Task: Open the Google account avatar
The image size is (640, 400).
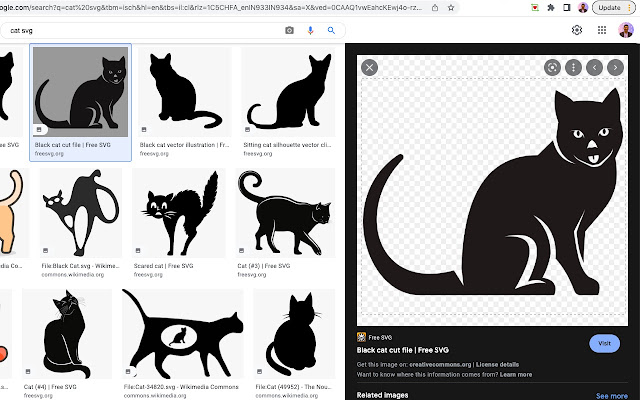Action: (626, 30)
